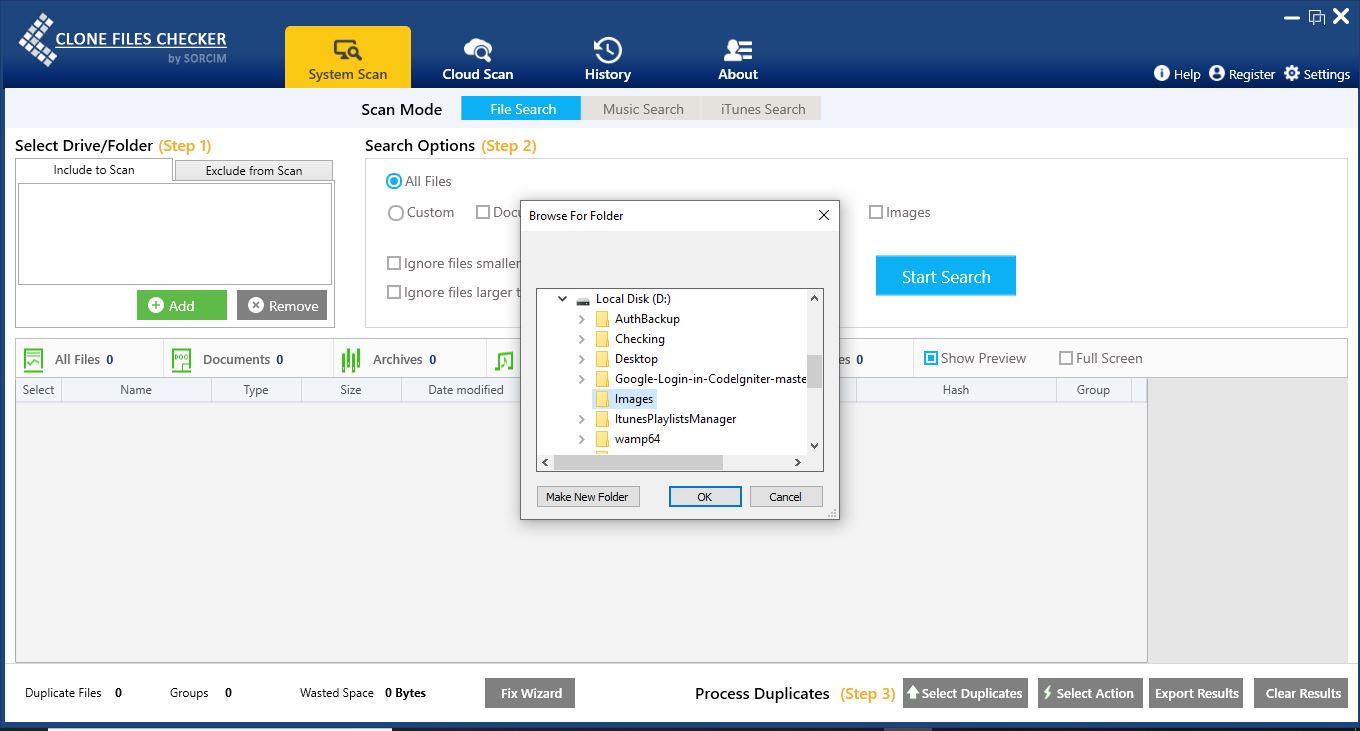Close the Browse For Folder dialog

(x=823, y=215)
